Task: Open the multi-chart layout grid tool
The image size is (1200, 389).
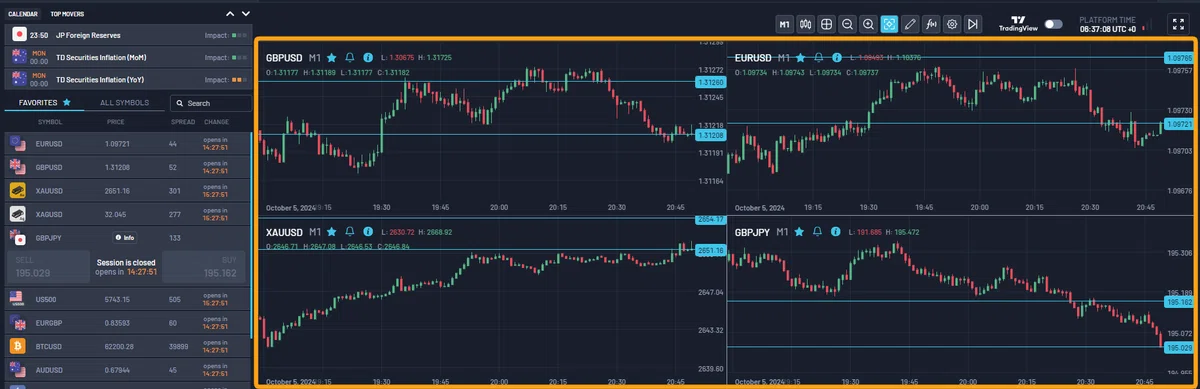Action: click(x=827, y=23)
